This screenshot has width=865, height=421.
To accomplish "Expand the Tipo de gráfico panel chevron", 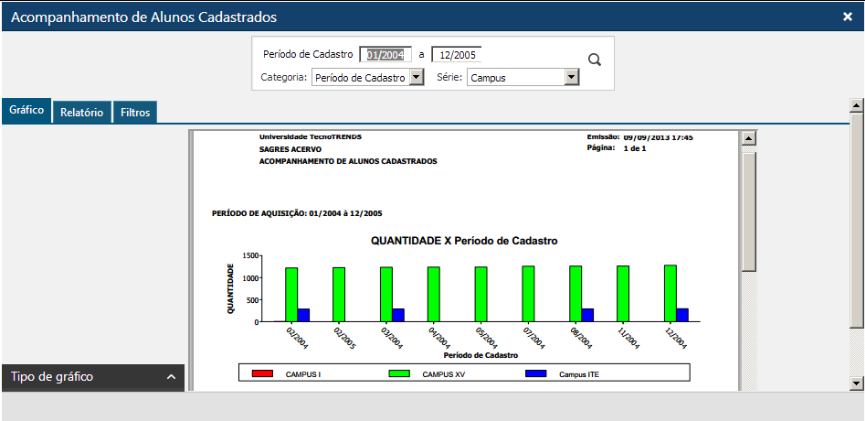I will coord(170,377).
